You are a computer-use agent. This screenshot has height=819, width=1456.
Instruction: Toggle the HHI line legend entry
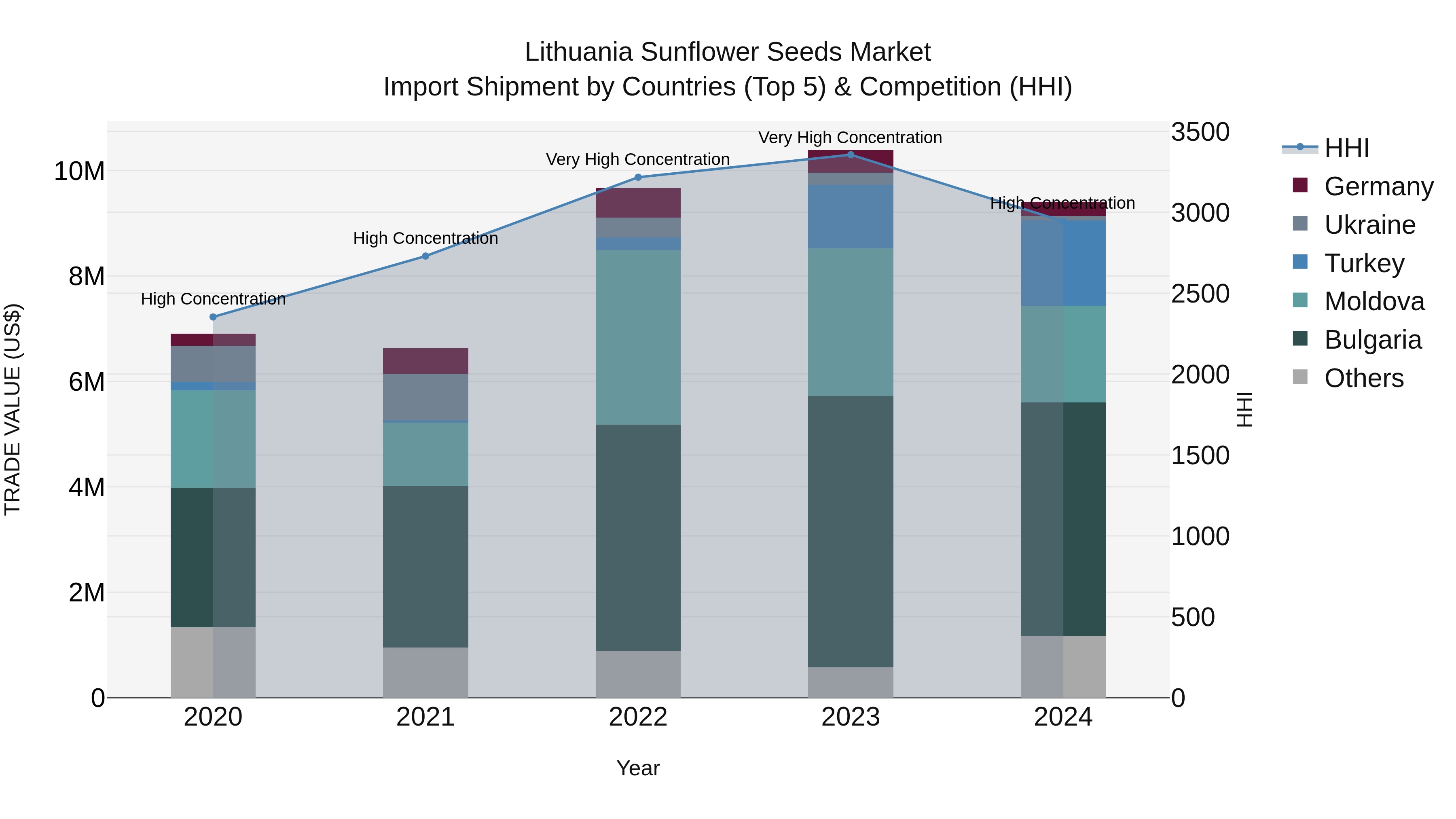tap(1325, 148)
